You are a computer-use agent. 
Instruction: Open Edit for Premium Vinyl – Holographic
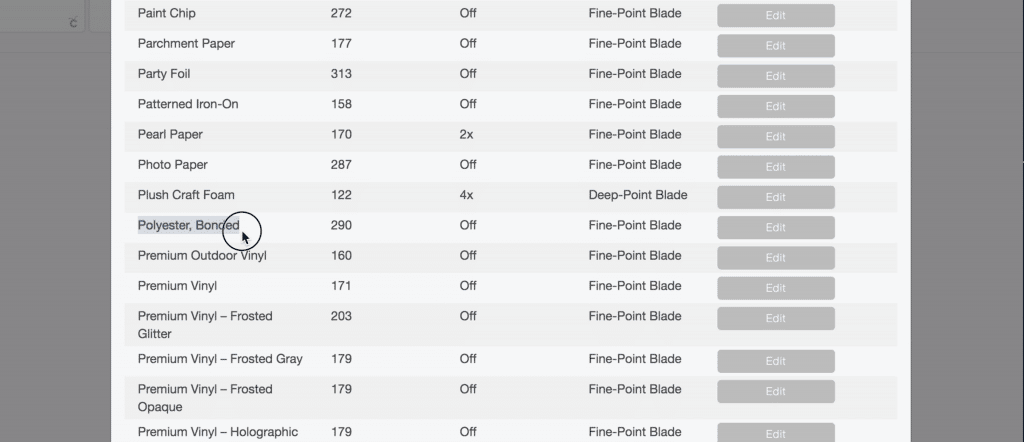[775, 434]
